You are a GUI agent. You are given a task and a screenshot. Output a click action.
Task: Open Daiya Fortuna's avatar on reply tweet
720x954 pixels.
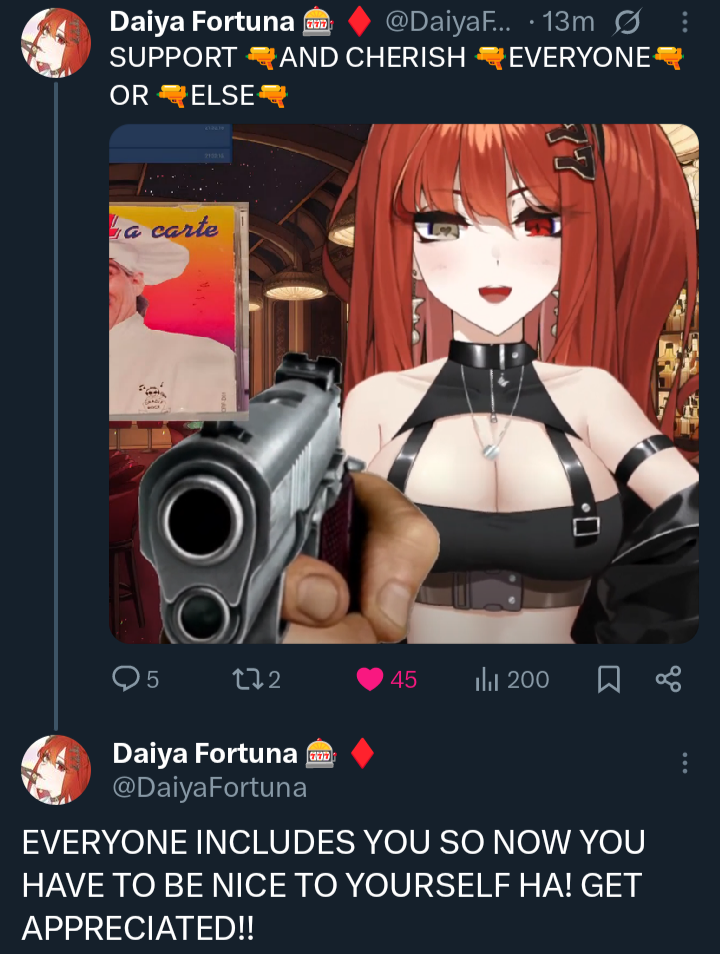click(x=55, y=770)
